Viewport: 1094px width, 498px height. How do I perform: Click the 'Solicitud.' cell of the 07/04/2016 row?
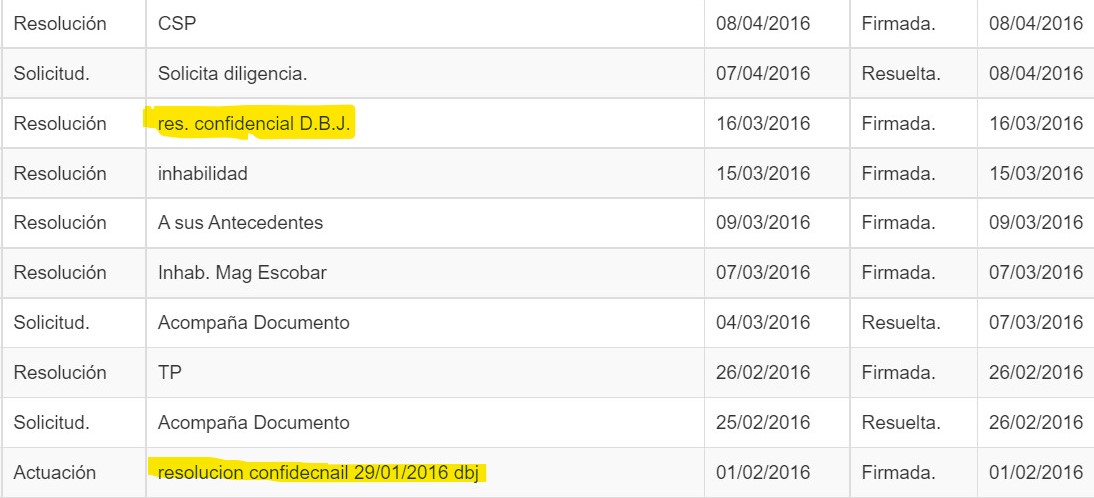[x=51, y=74]
